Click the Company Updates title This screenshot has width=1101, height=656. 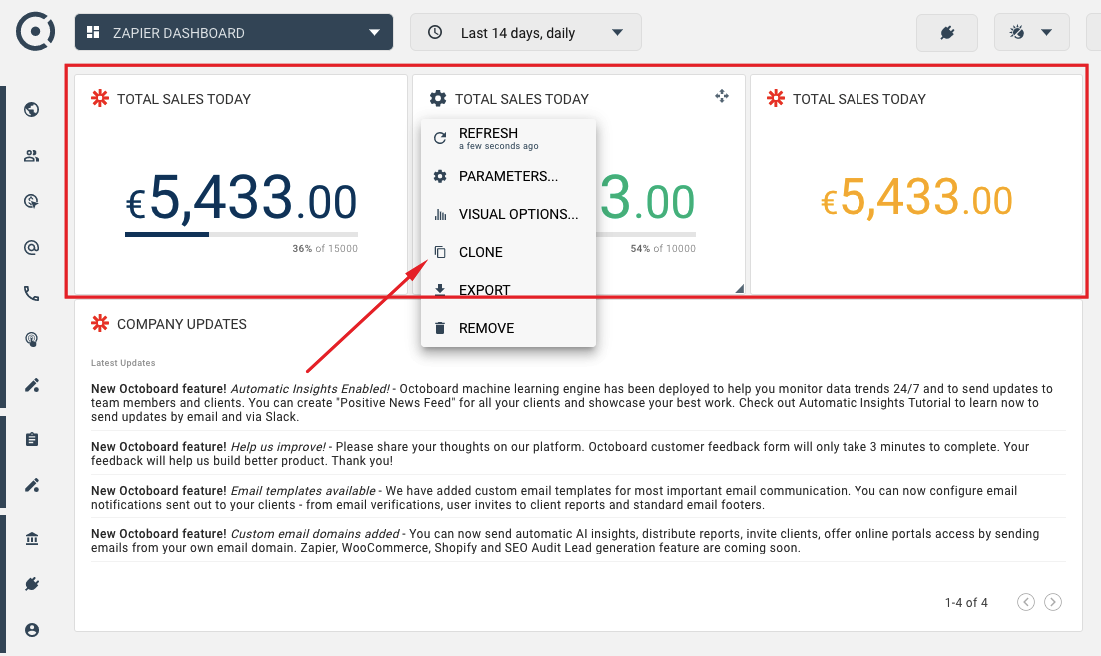[x=182, y=324]
